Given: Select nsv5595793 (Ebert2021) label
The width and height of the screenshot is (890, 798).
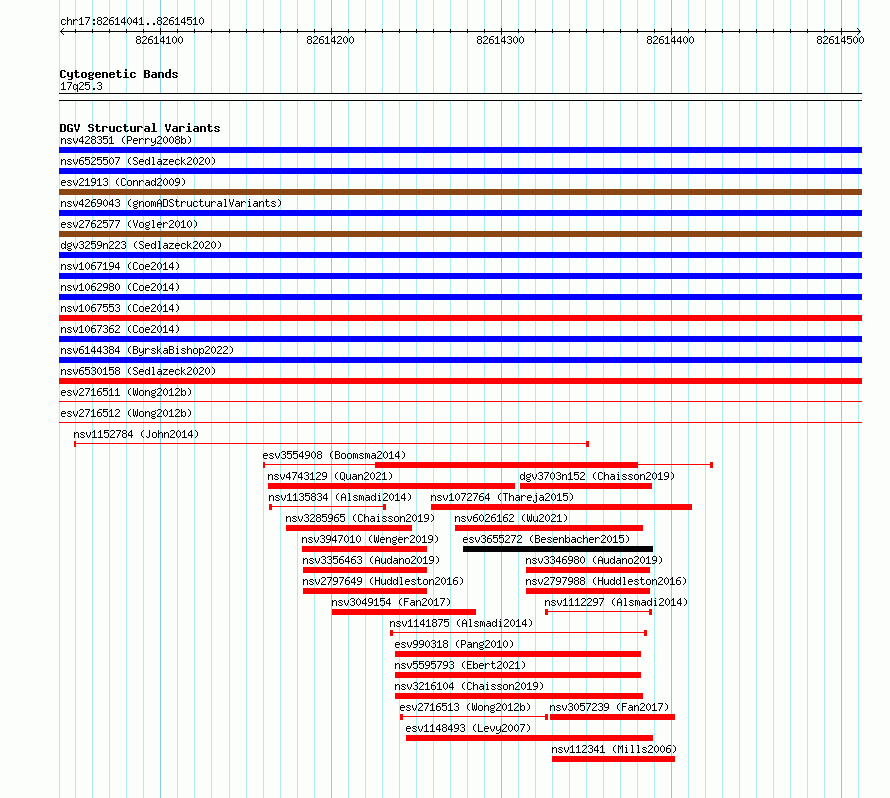Looking at the screenshot, I should [x=460, y=665].
